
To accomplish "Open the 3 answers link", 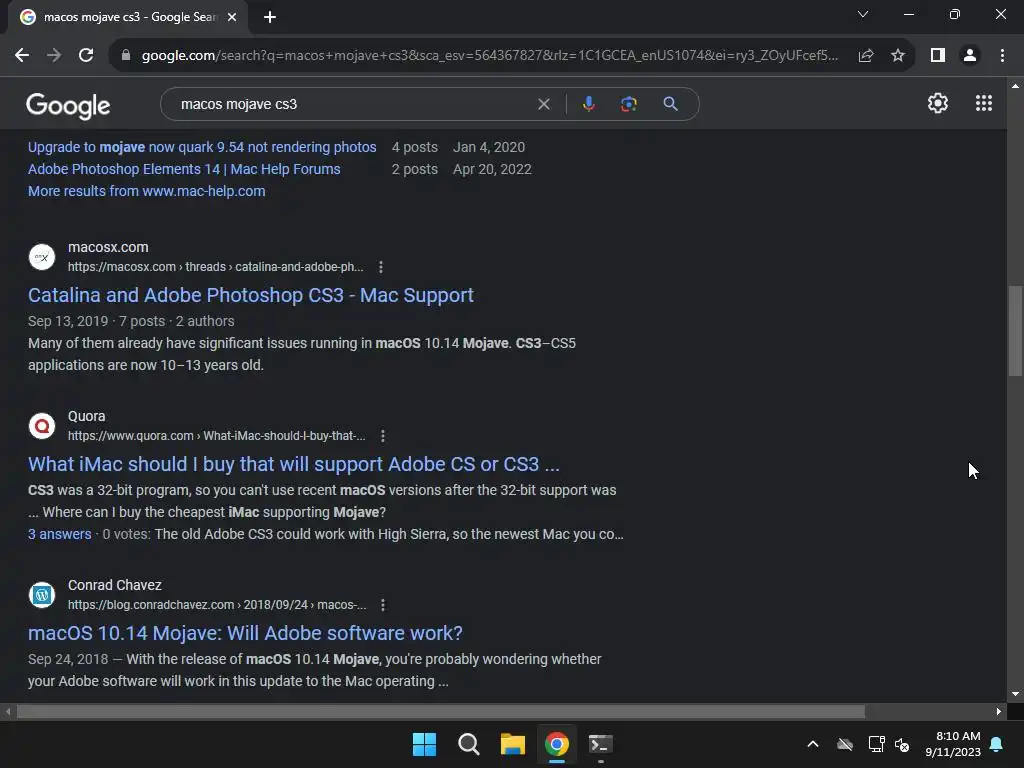I will [59, 534].
